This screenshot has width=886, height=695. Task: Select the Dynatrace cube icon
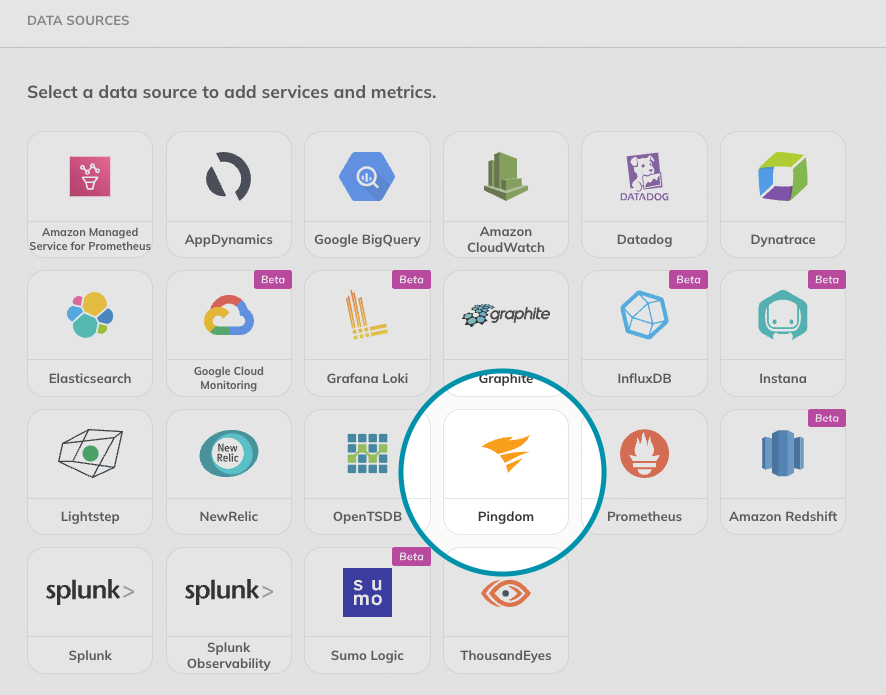[782, 176]
